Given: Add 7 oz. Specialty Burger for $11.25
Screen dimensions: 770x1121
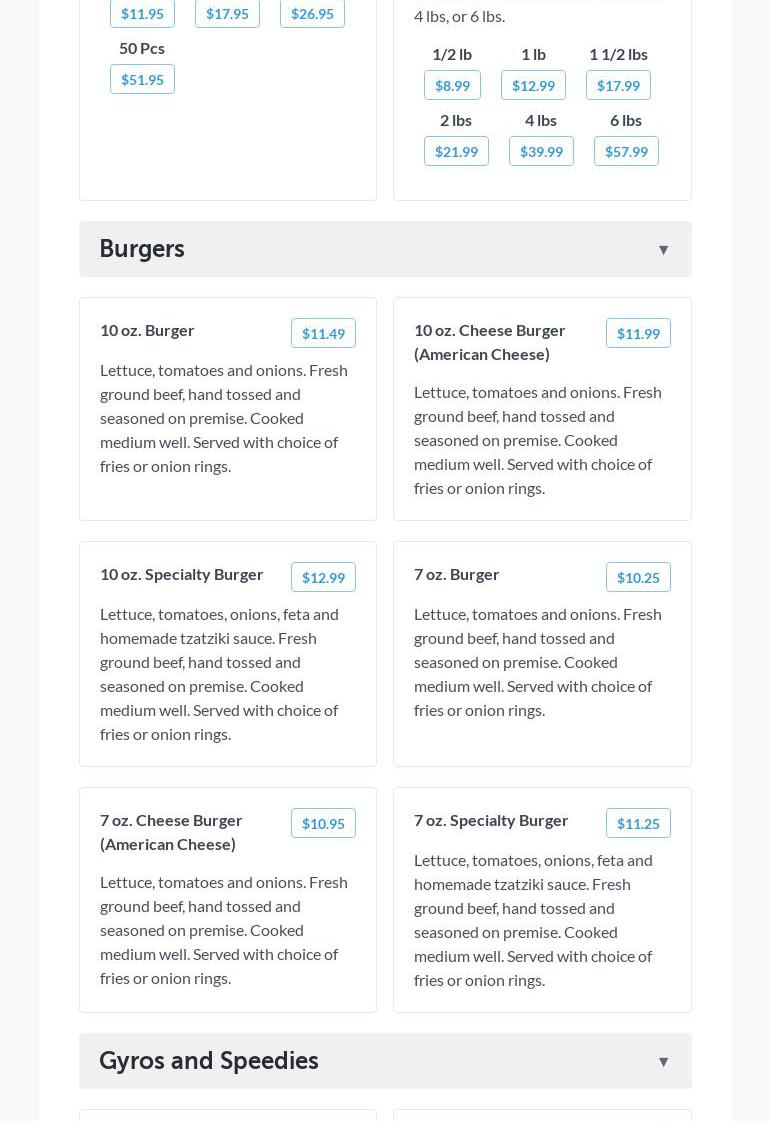Looking at the screenshot, I should (x=638, y=824).
